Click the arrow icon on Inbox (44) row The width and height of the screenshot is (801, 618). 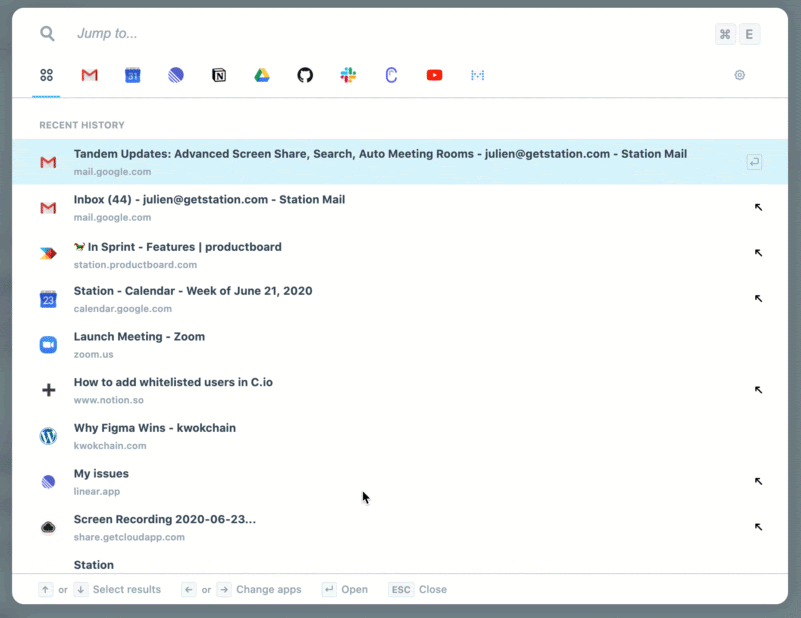coord(759,207)
